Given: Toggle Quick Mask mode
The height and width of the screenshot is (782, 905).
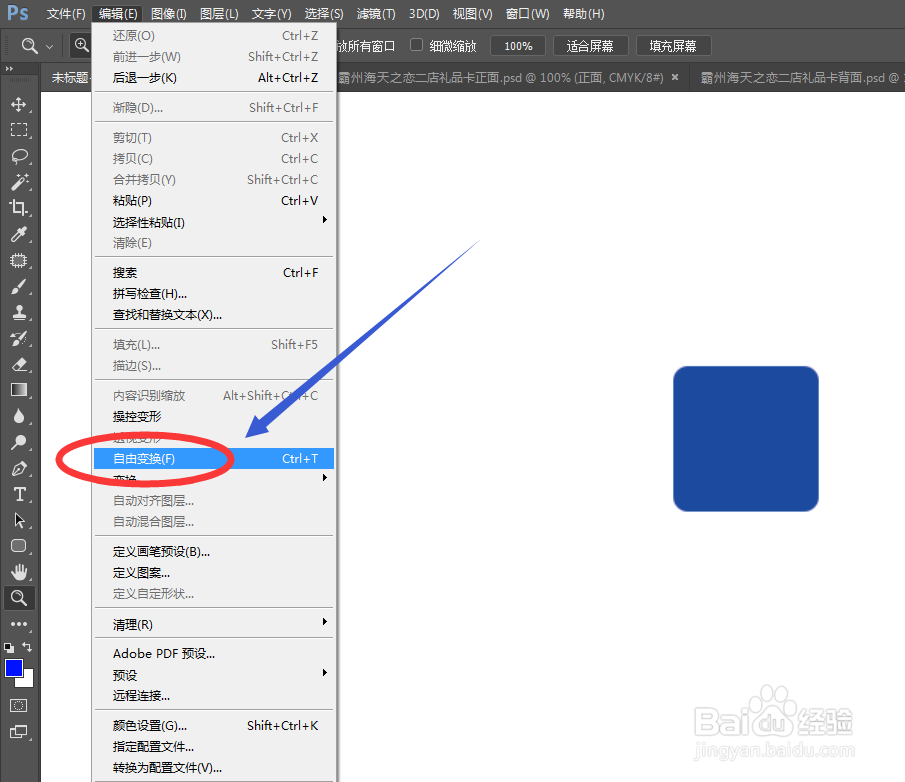Looking at the screenshot, I should pos(18,705).
